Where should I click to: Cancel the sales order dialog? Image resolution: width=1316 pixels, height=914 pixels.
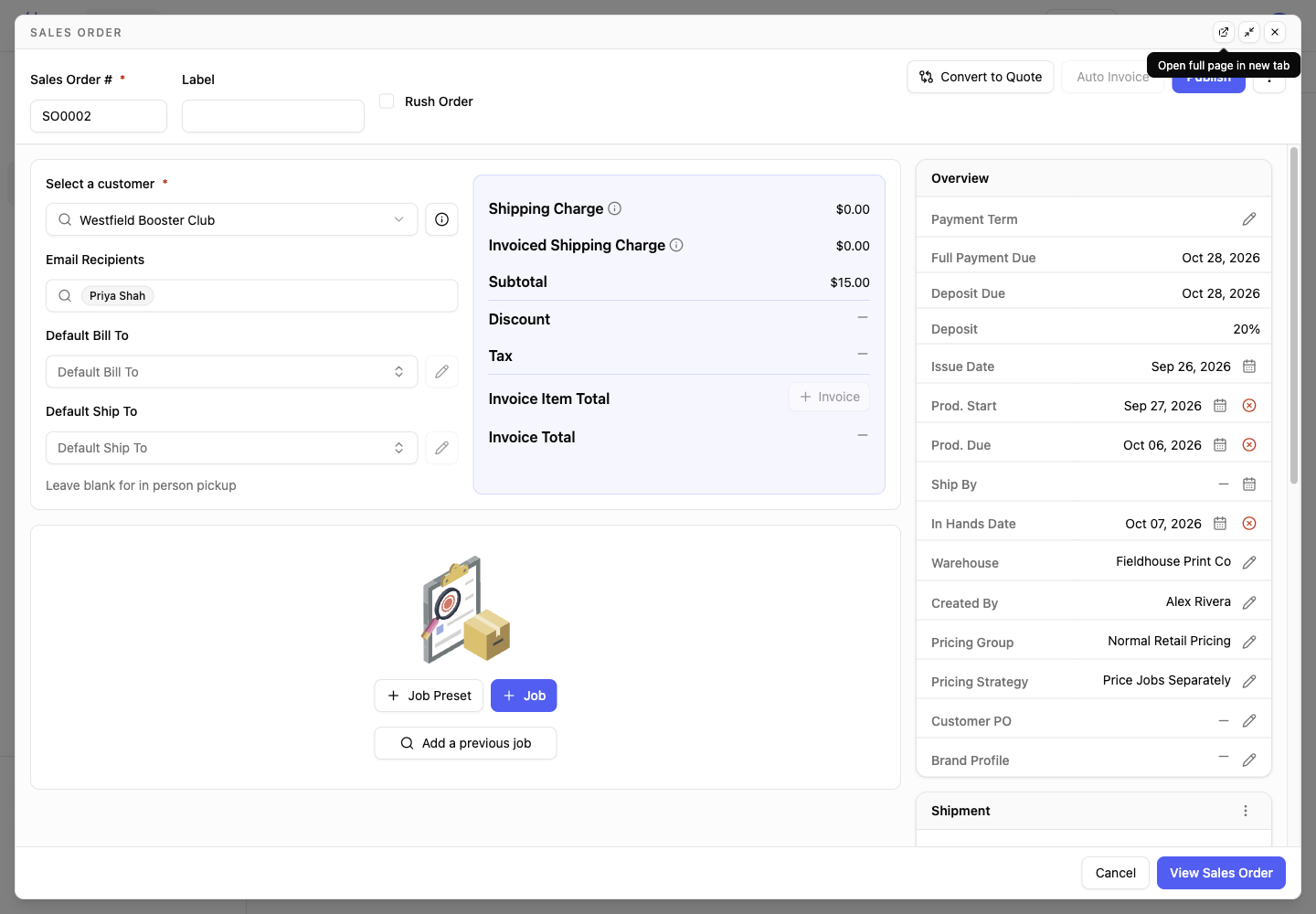[1115, 873]
